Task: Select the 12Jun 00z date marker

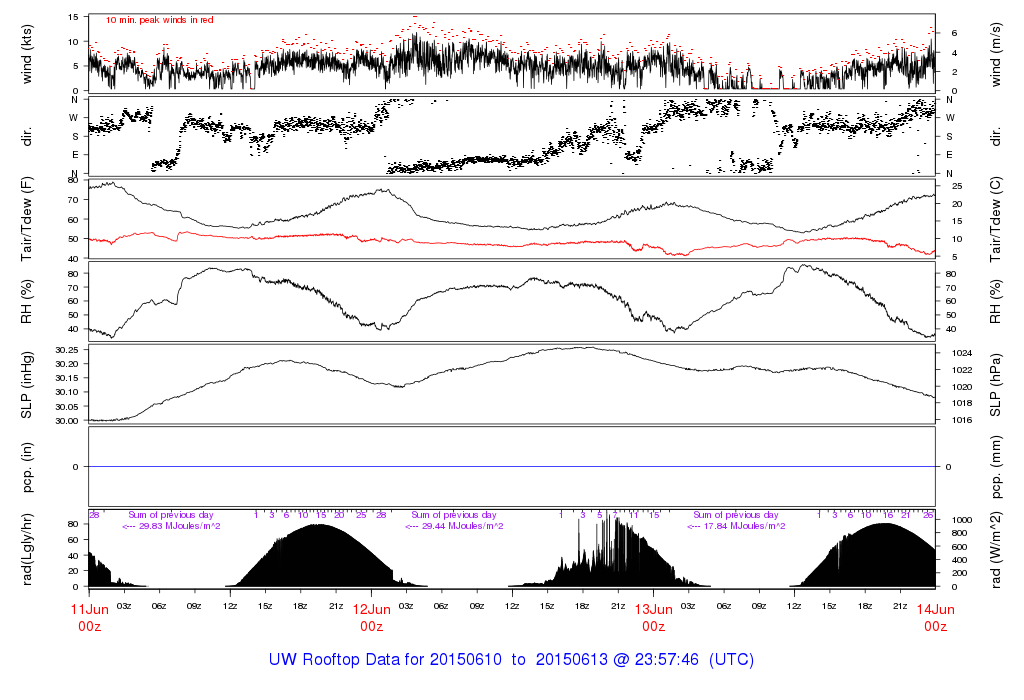Action: point(371,617)
